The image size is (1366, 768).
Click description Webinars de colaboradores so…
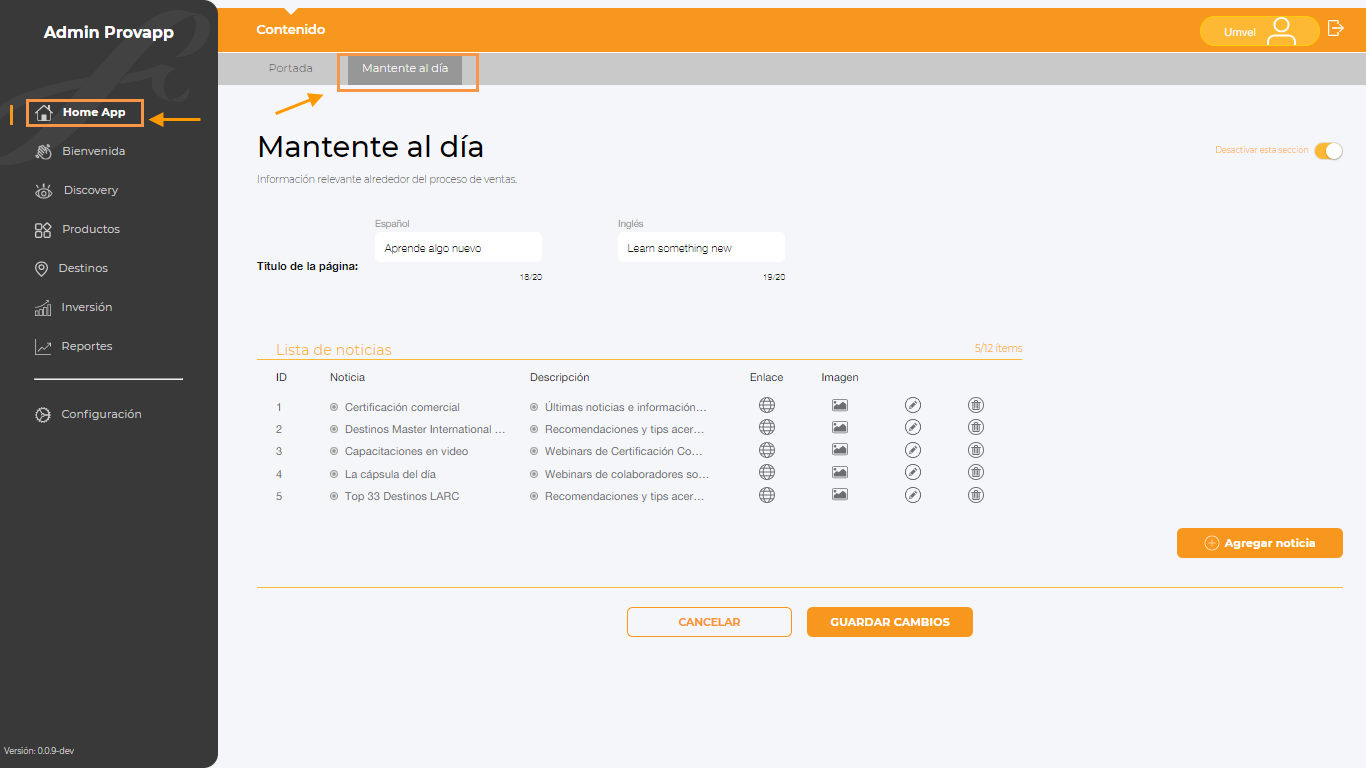(627, 474)
